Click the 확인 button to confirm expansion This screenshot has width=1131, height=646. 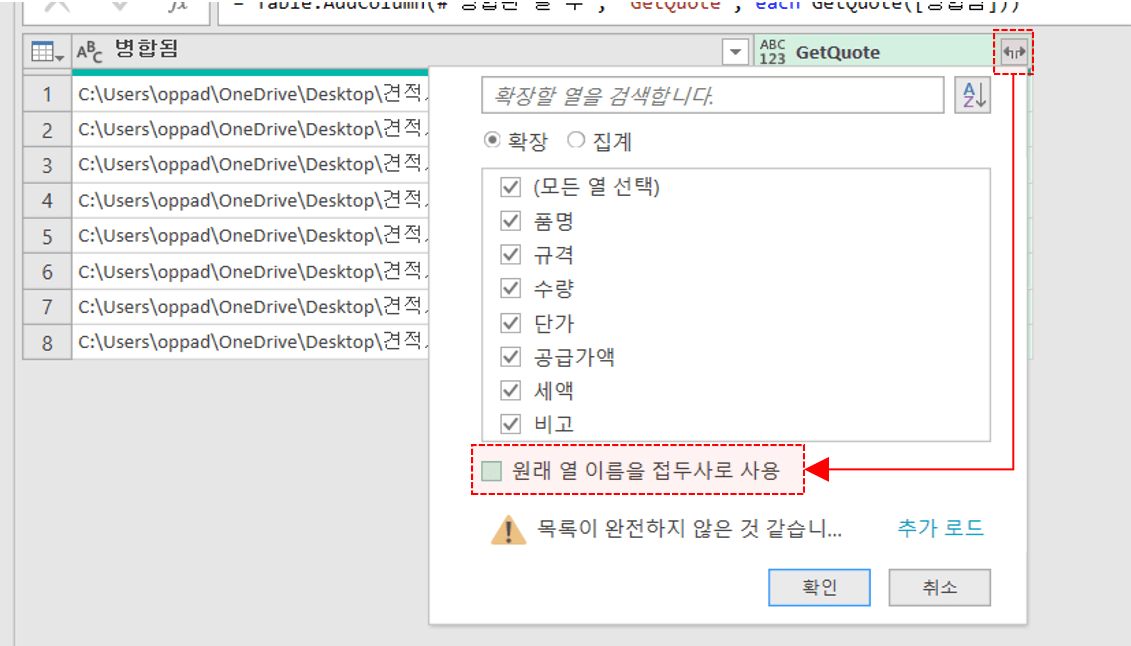[x=819, y=587]
